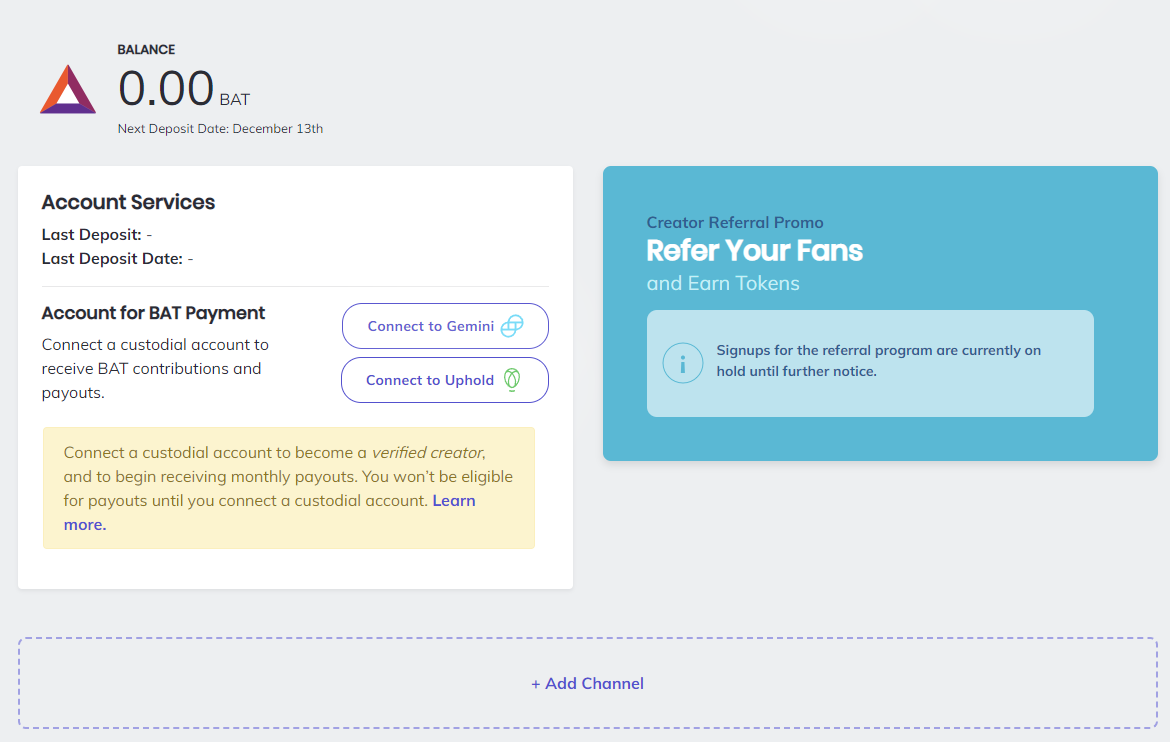Click the Account for BAT Payment heading
The width and height of the screenshot is (1170, 743).
click(x=153, y=313)
